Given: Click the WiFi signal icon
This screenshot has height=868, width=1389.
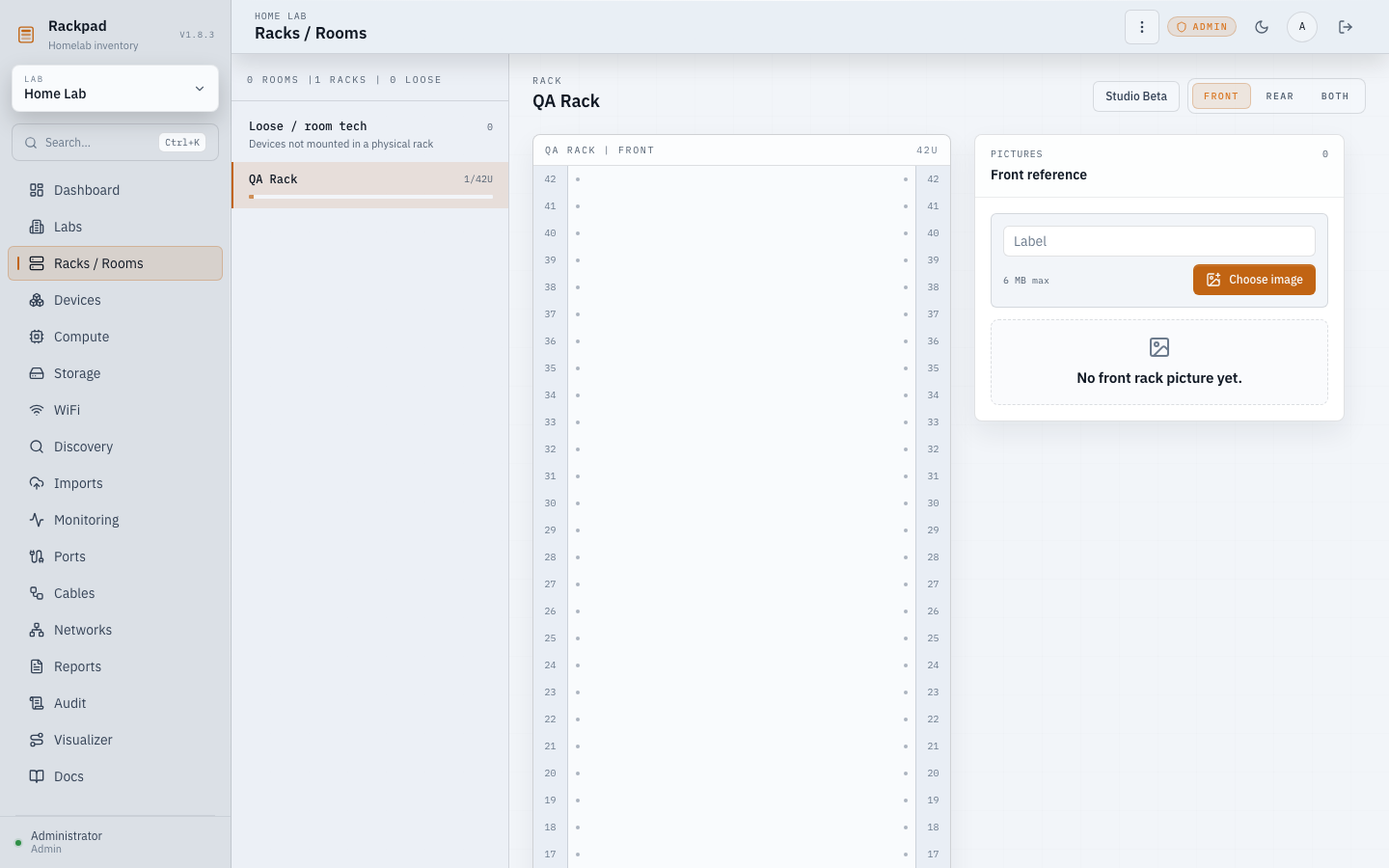Looking at the screenshot, I should (37, 410).
